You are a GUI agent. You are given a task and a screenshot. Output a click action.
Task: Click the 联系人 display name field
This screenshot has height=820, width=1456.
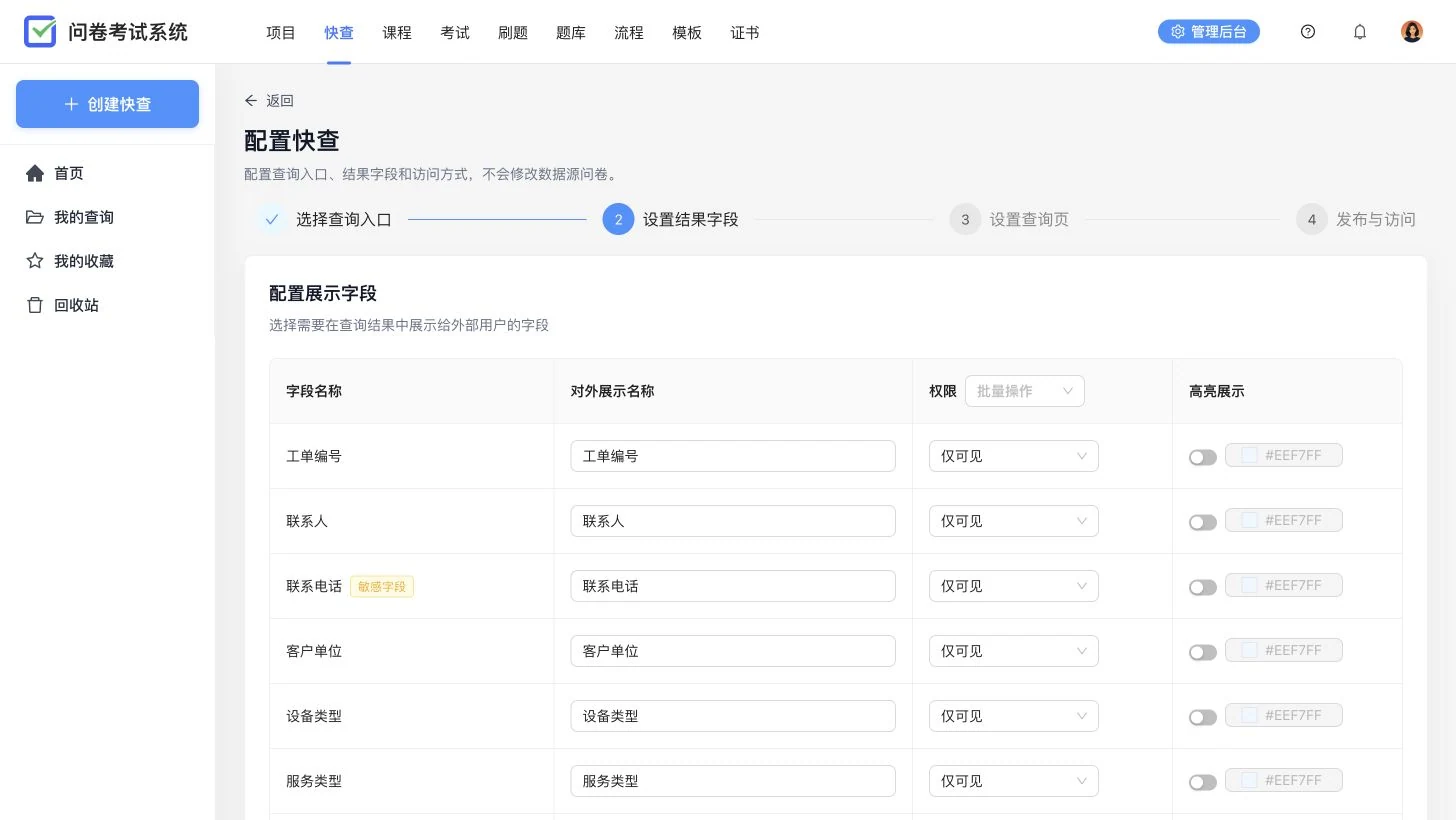(733, 521)
